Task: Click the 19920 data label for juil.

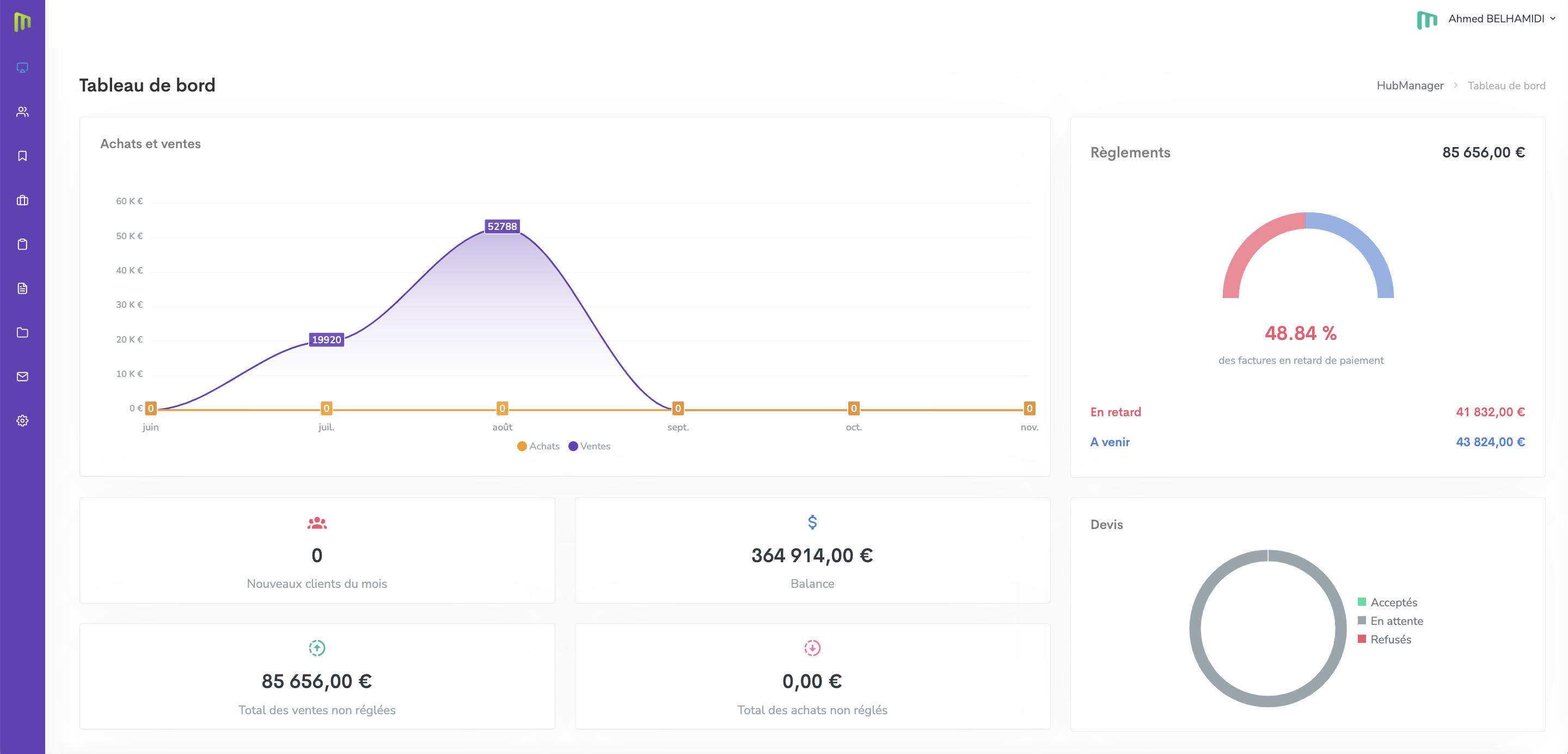Action: (x=326, y=340)
